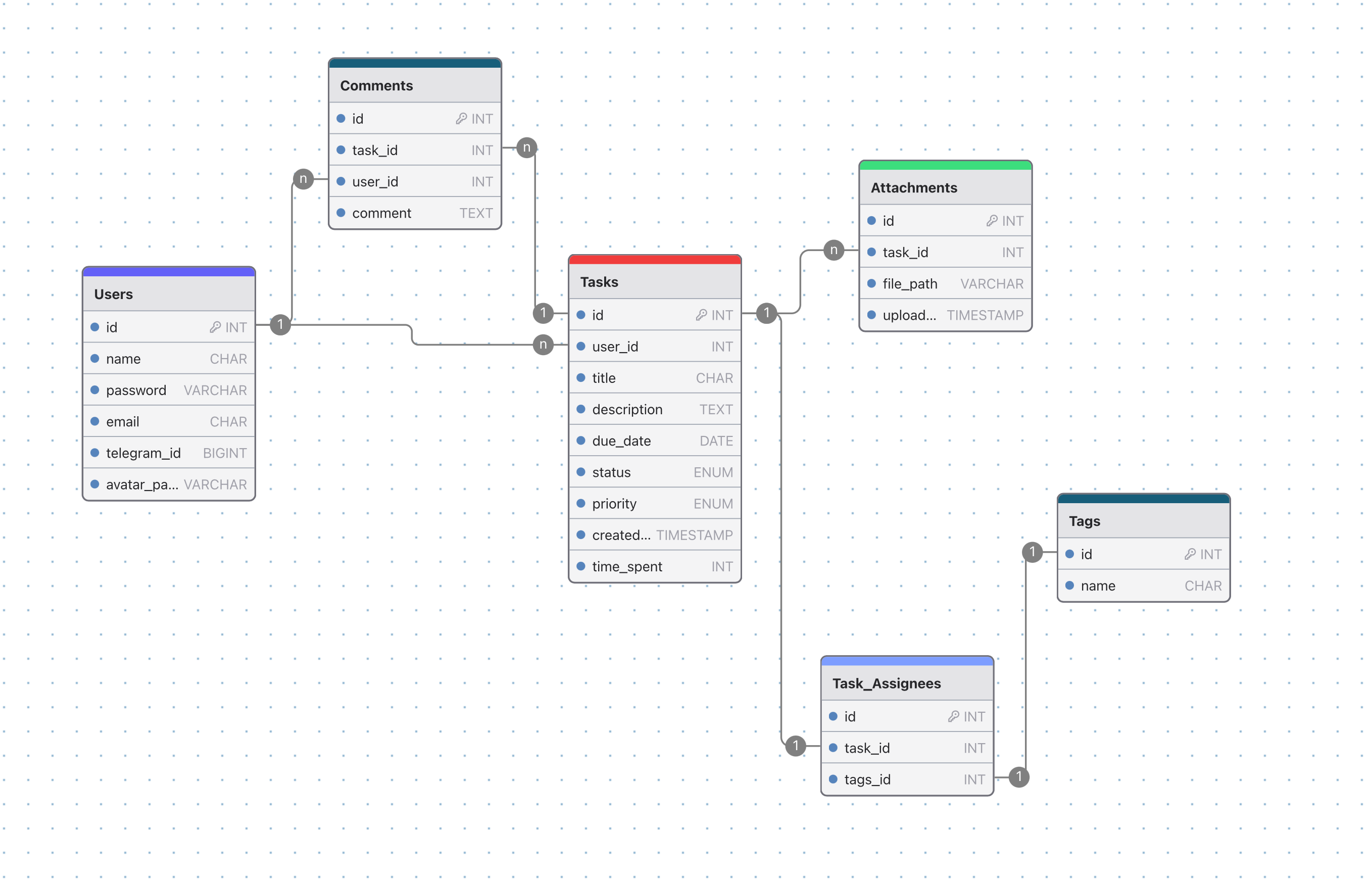
Task: Click the blue dot beside email in Users
Action: tap(95, 421)
